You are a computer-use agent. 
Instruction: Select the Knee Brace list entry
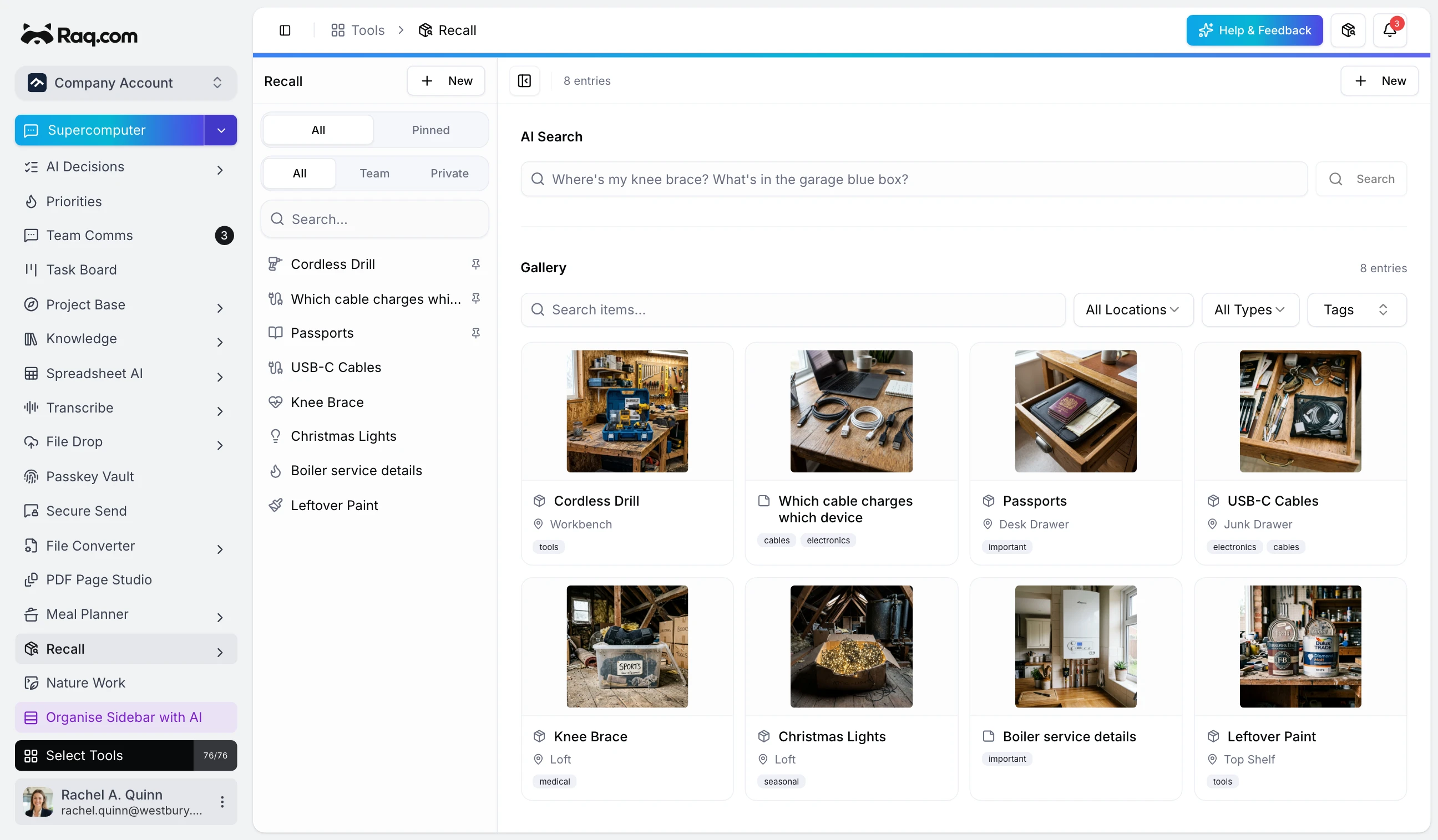click(x=374, y=402)
